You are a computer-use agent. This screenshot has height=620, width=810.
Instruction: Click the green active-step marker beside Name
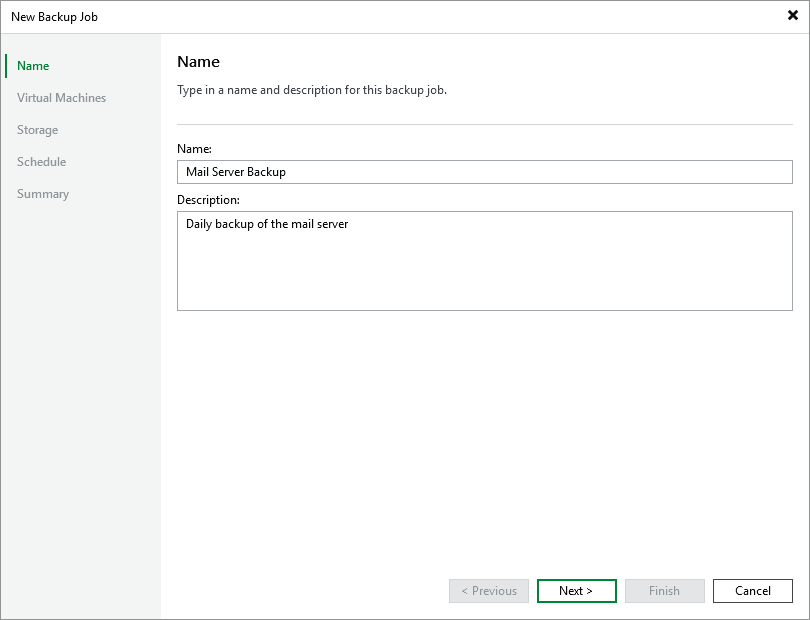6,66
